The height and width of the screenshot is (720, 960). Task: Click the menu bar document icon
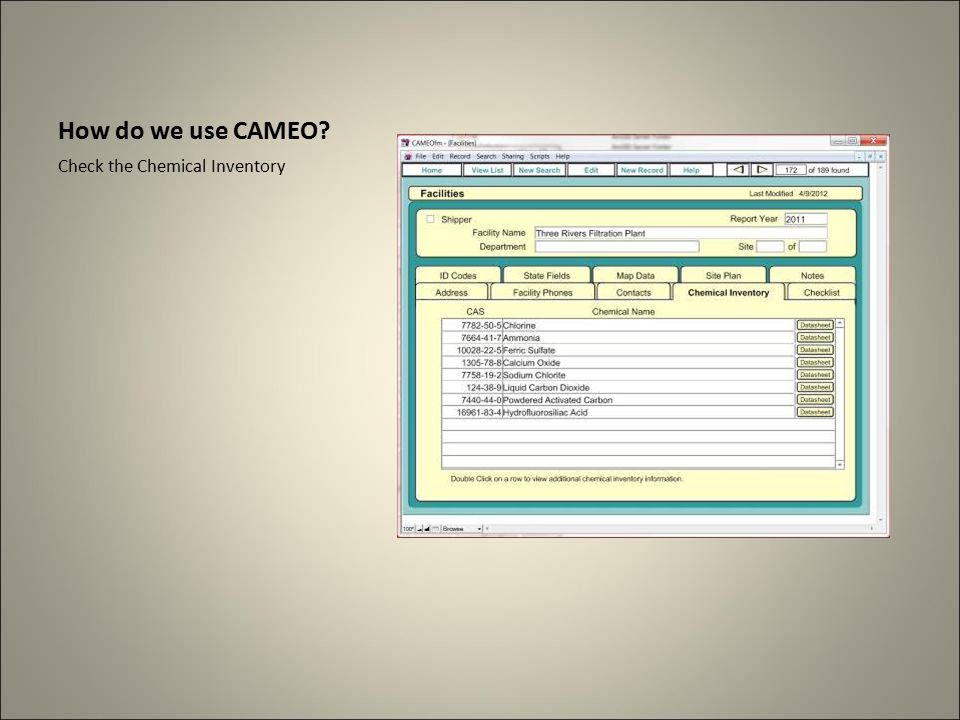[x=408, y=157]
